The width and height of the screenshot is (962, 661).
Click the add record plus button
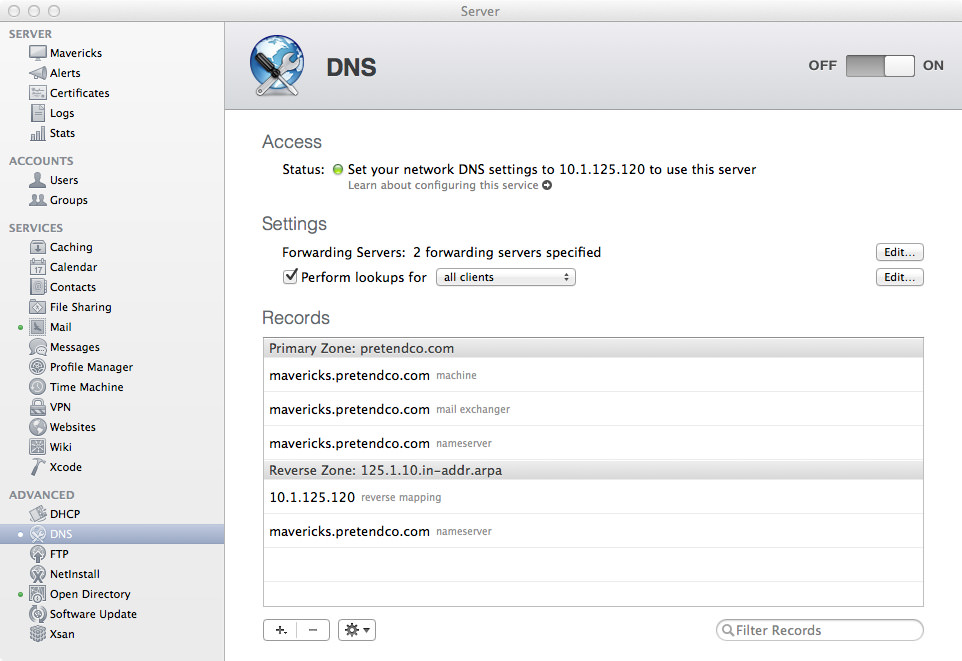pyautogui.click(x=280, y=630)
